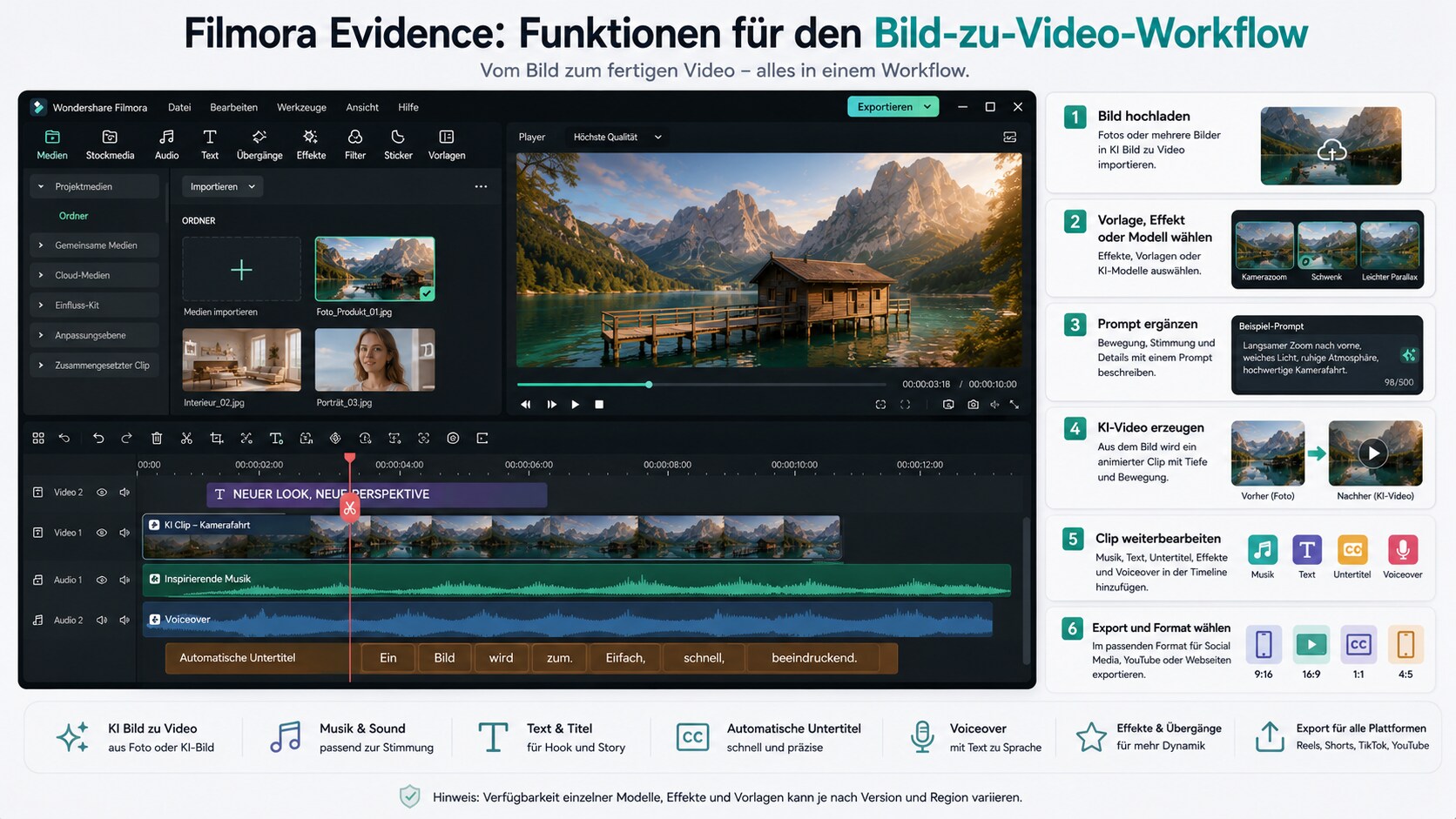1456x819 pixels.
Task: Open the Vorlagen tab
Action: pos(447,144)
